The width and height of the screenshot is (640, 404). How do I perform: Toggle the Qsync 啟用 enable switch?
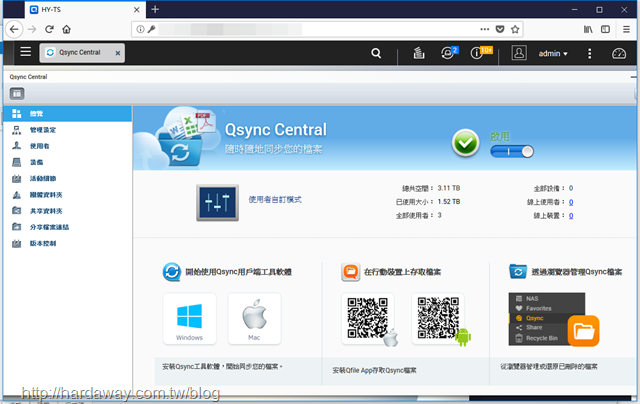click(x=512, y=151)
